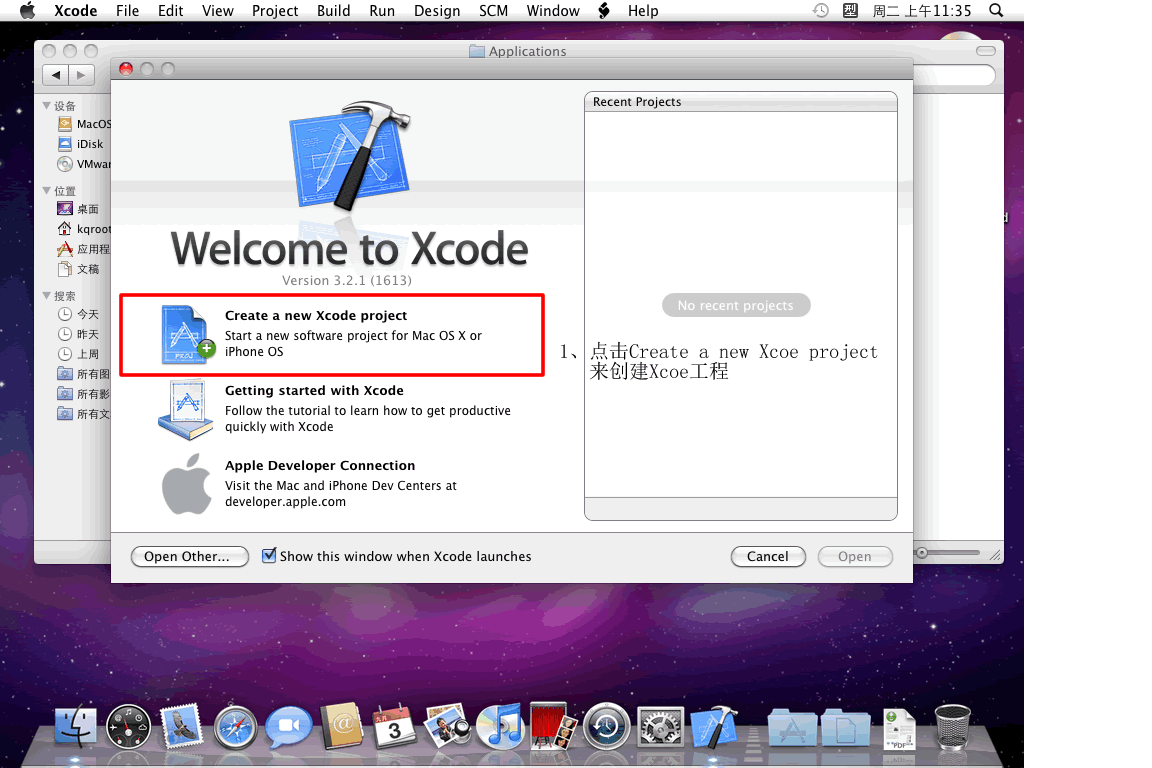Click Getting started with Xcode
Image resolution: width=1152 pixels, height=768 pixels.
(314, 390)
